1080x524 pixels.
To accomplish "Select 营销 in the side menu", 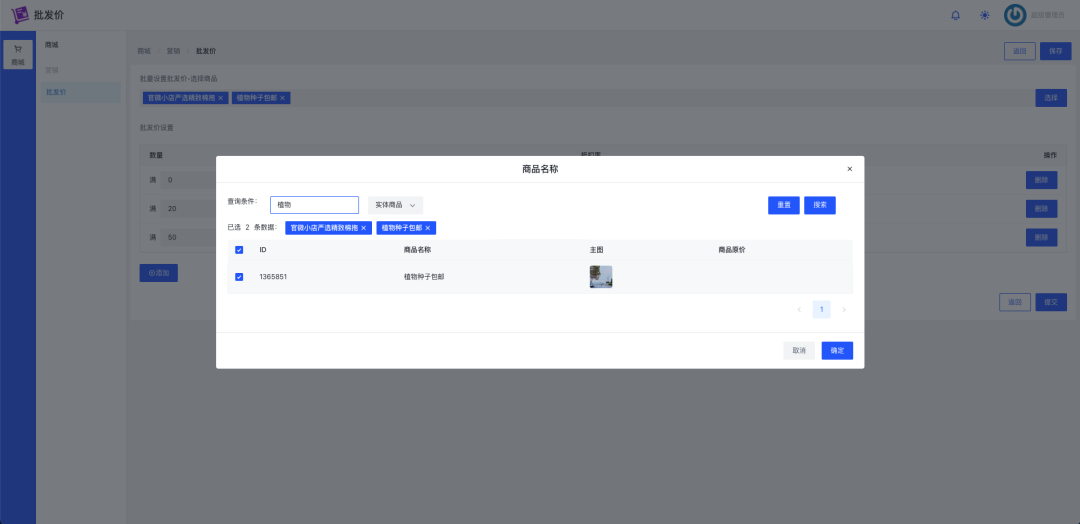I will 52,70.
